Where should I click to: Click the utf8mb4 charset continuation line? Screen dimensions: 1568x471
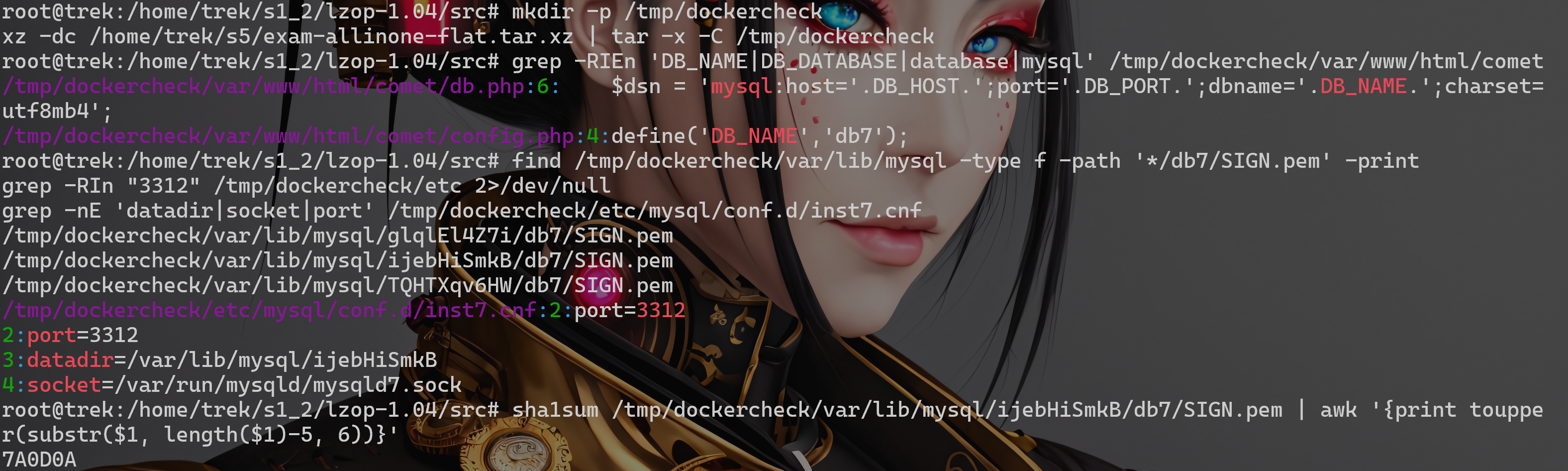point(57,112)
